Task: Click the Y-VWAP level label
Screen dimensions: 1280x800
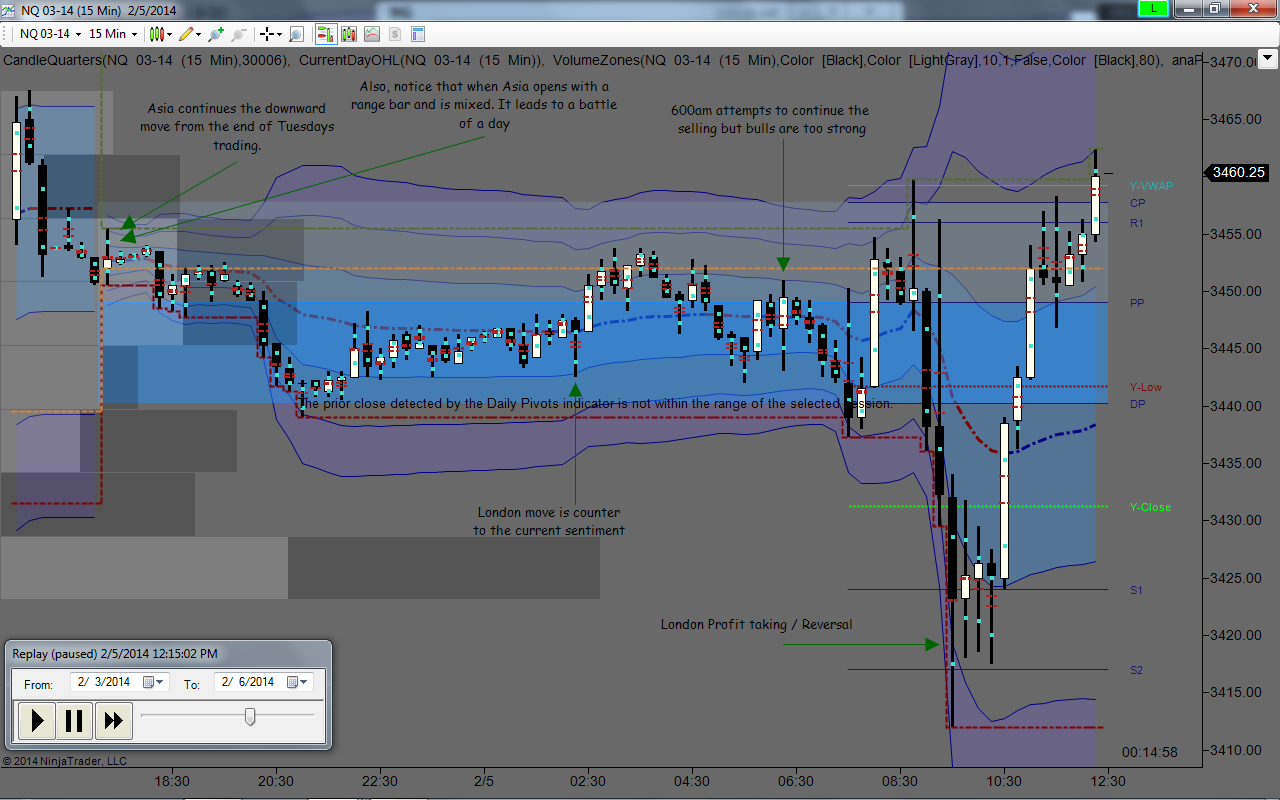Action: tap(1151, 186)
